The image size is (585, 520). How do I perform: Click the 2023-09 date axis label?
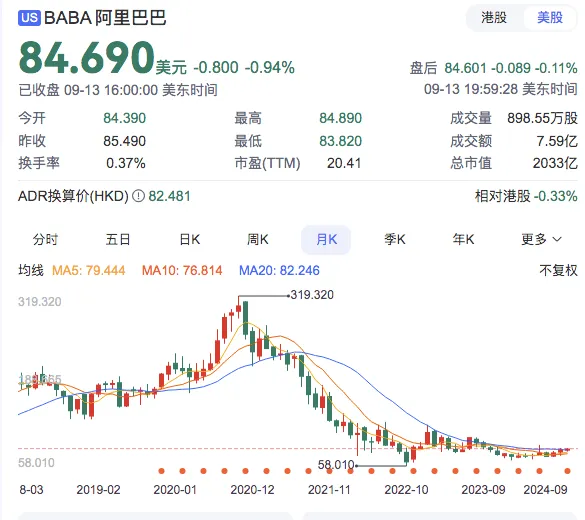coord(483,489)
